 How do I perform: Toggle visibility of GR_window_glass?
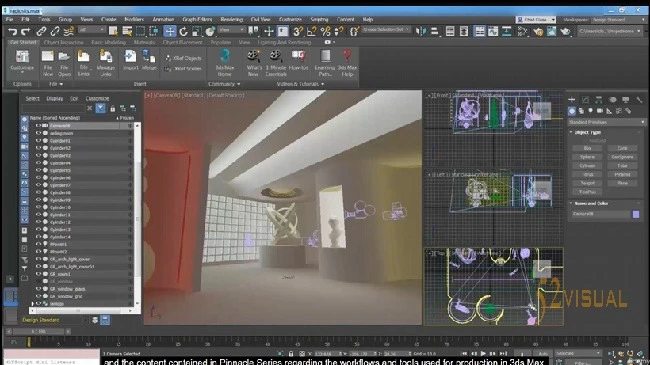tap(38, 289)
